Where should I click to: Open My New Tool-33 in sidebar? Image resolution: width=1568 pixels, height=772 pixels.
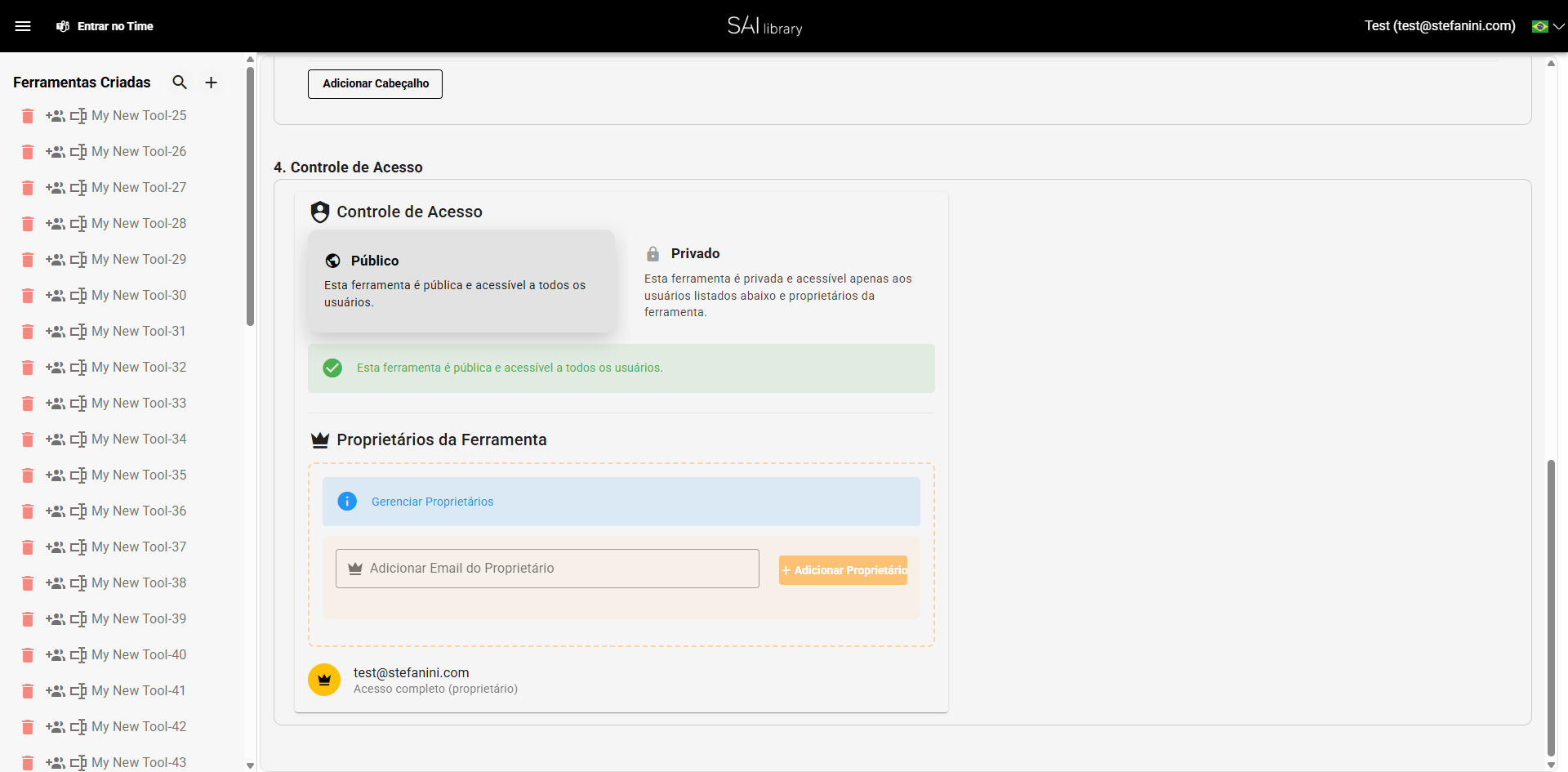pyautogui.click(x=139, y=404)
